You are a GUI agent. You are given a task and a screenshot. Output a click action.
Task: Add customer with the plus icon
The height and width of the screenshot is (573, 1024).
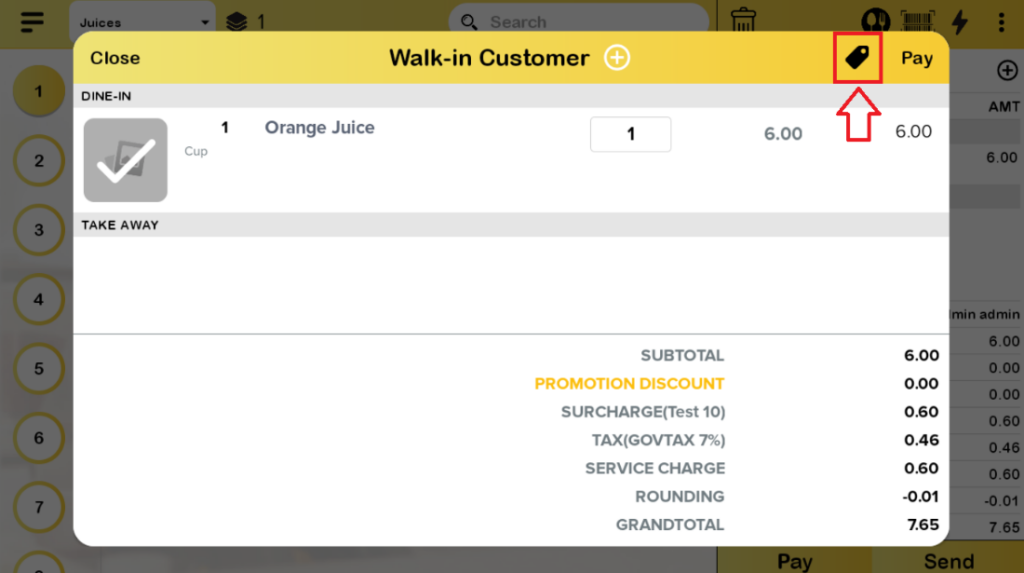point(617,58)
